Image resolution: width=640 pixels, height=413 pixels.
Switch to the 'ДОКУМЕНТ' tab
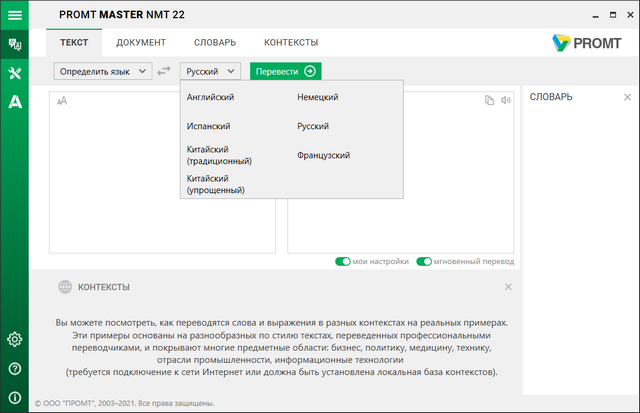[141, 43]
